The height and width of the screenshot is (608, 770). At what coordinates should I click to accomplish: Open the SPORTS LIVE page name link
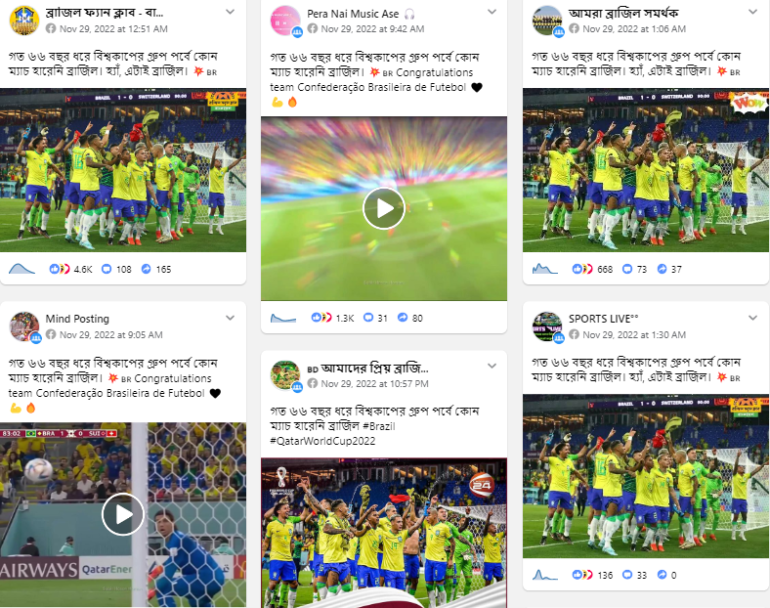tap(604, 319)
